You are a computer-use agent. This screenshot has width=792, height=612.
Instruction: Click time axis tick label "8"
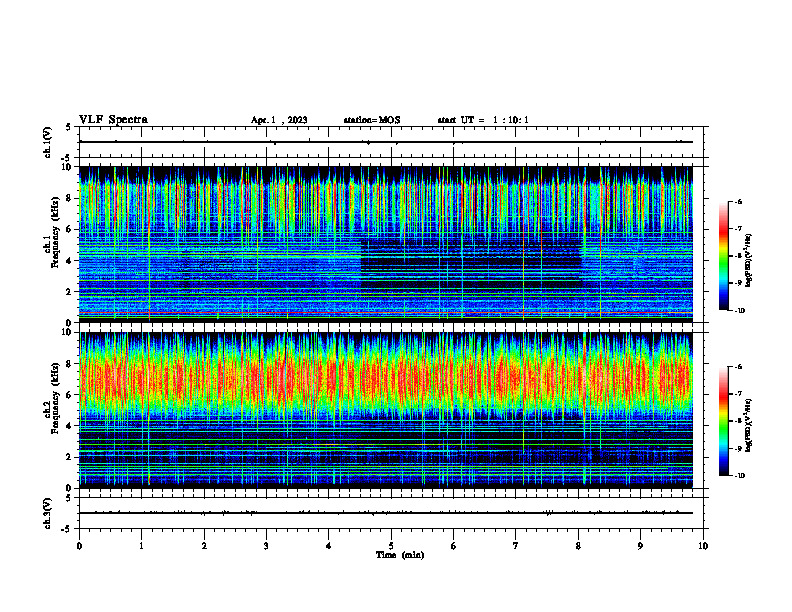[x=578, y=546]
